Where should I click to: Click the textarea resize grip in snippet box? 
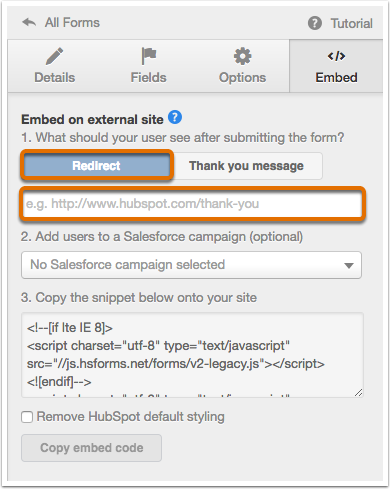click(x=359, y=393)
